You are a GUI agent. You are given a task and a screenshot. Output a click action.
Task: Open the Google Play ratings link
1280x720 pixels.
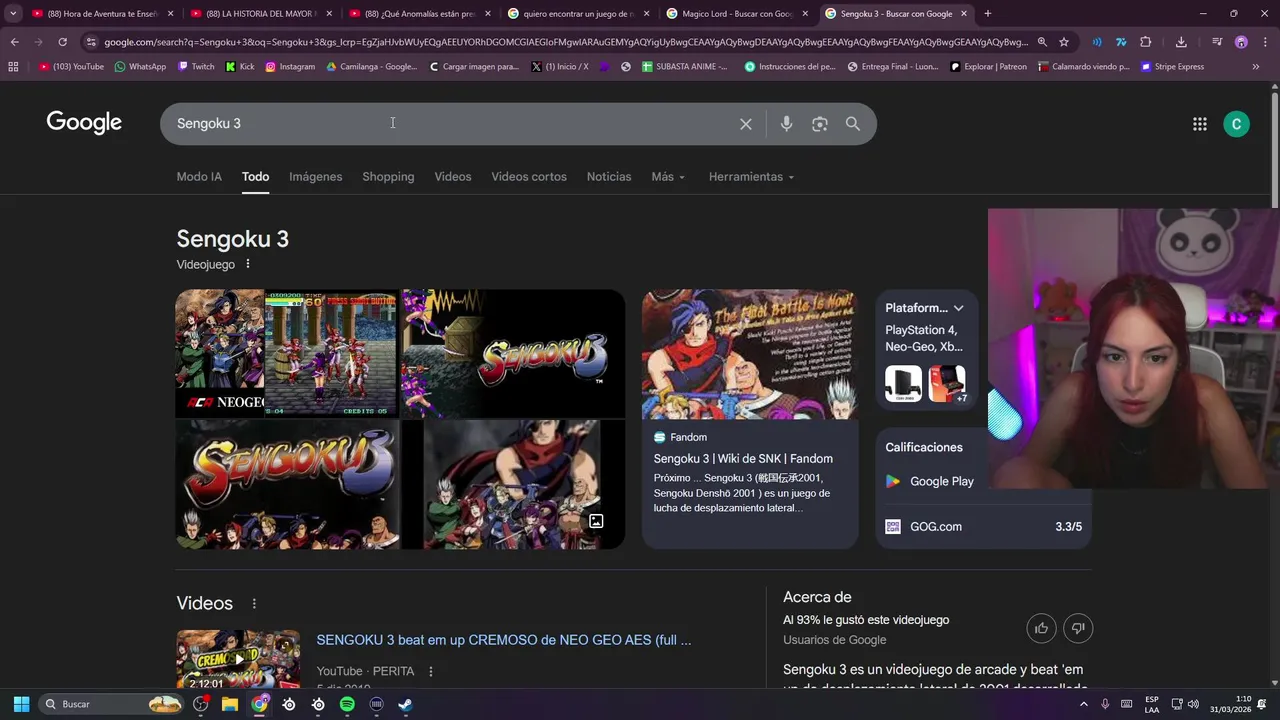pos(941,482)
